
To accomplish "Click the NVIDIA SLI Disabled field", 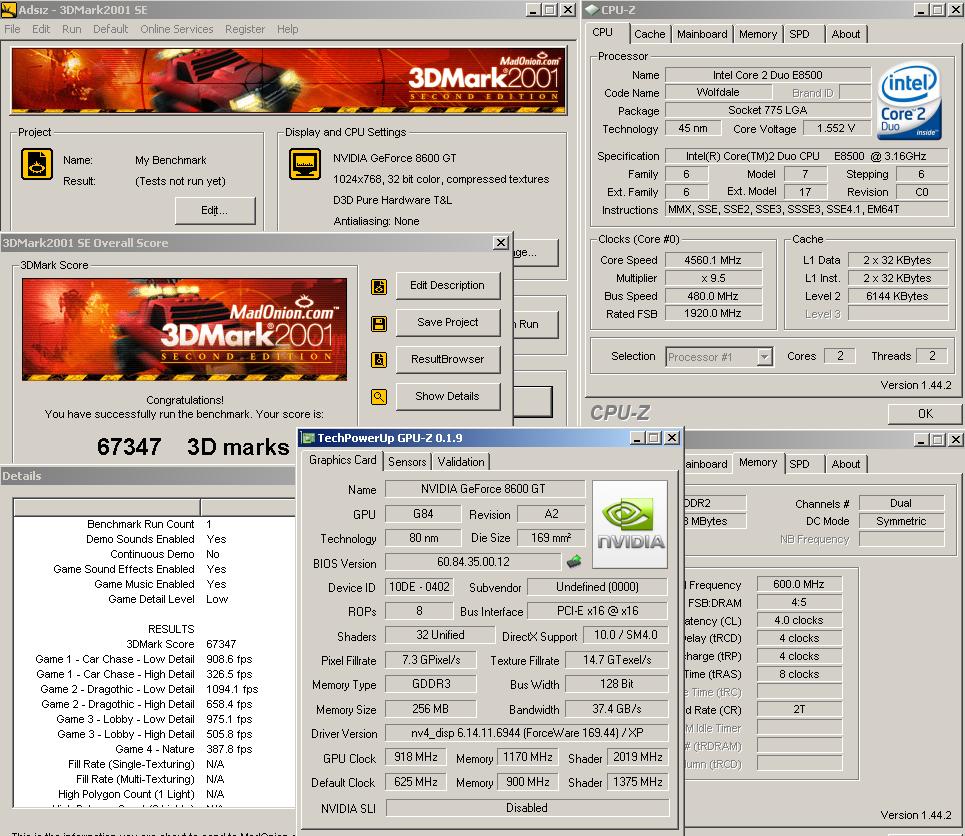I will pos(527,808).
